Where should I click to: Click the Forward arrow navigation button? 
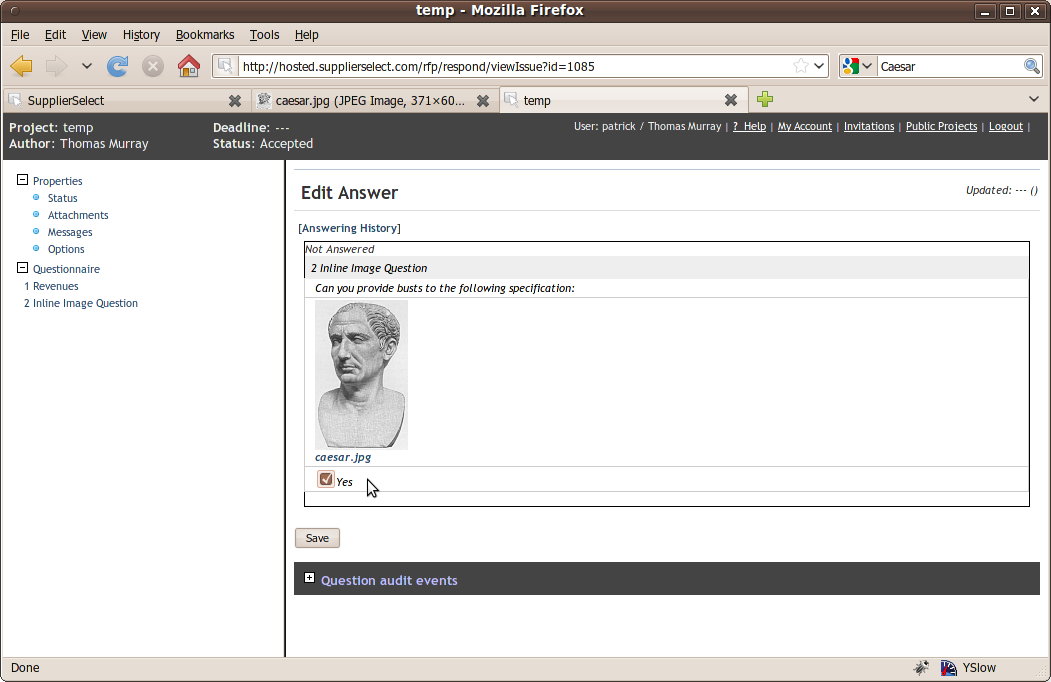click(56, 66)
